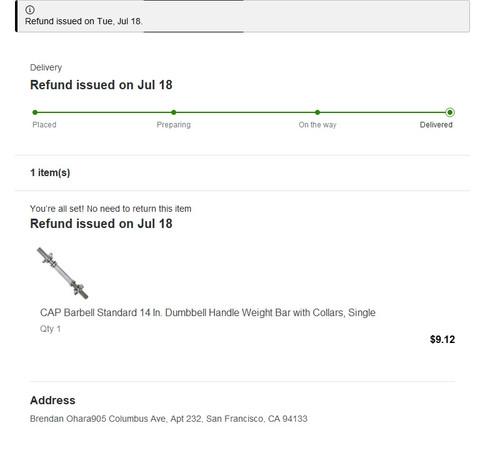
Task: Click the Address heading
Action: [53, 400]
